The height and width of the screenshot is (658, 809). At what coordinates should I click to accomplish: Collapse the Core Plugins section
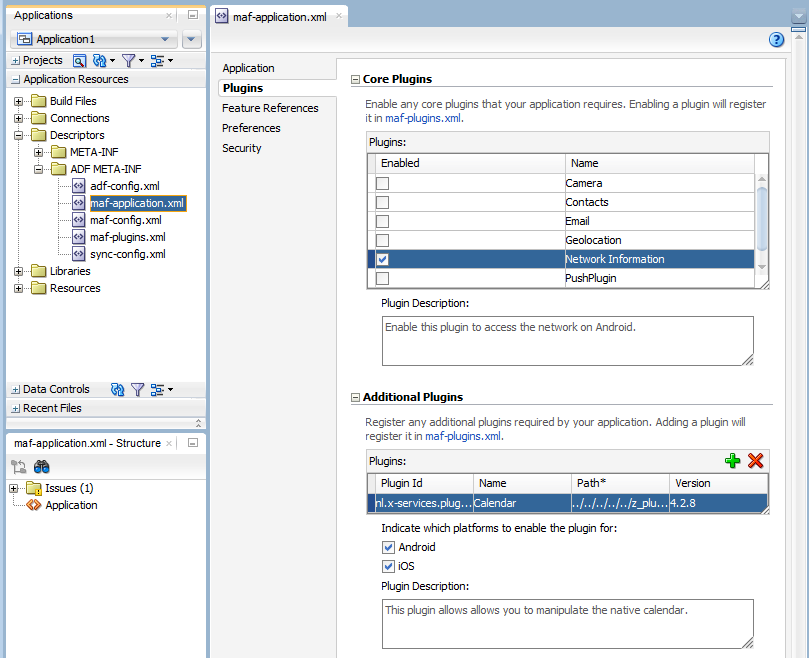[355, 79]
